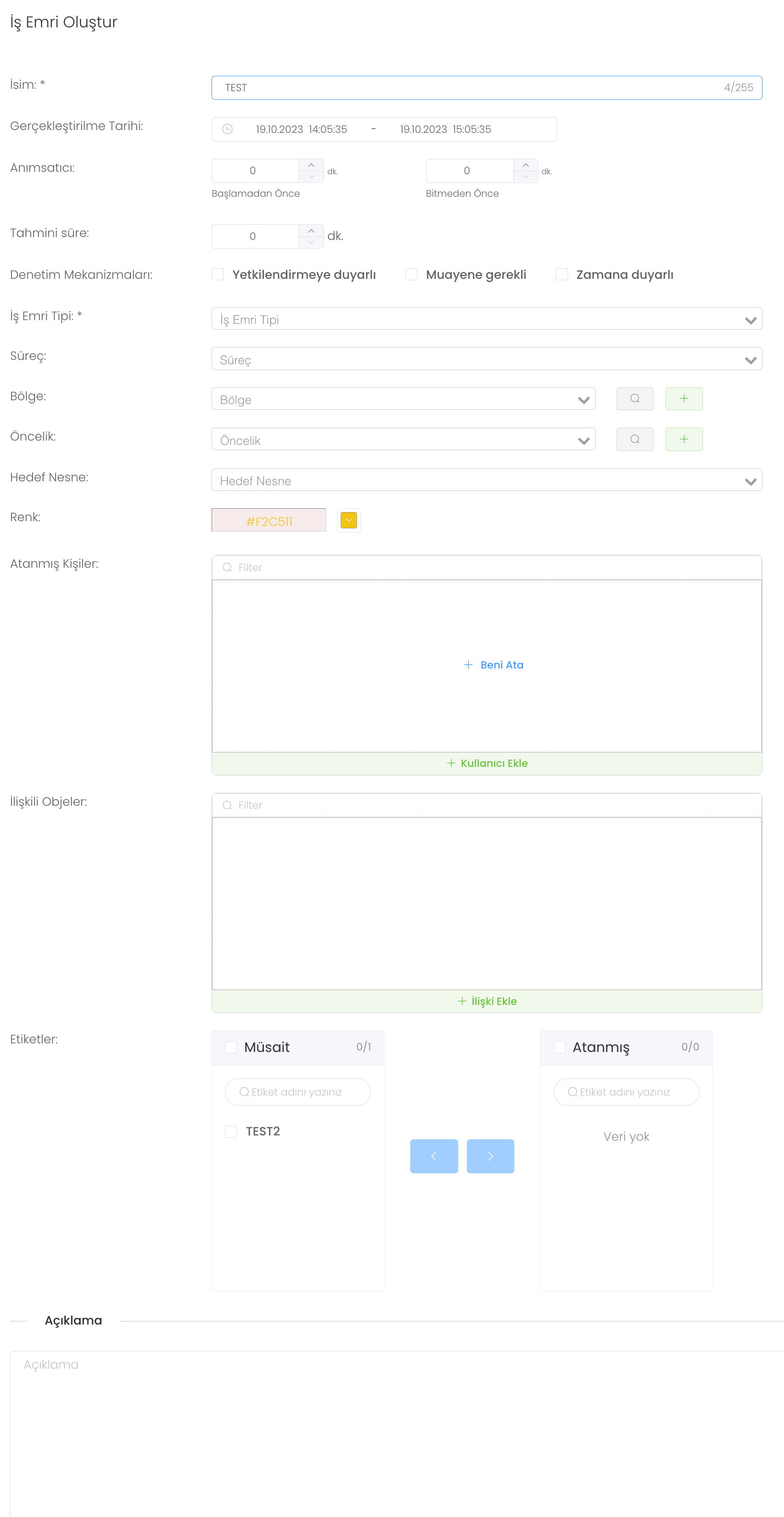This screenshot has height=1517, width=784.
Task: Click the Beni Ata link
Action: point(494,665)
